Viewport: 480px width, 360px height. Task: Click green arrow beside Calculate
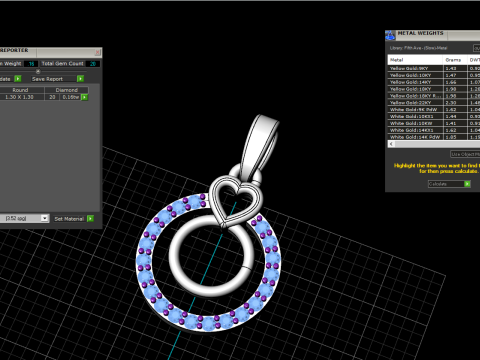click(467, 184)
